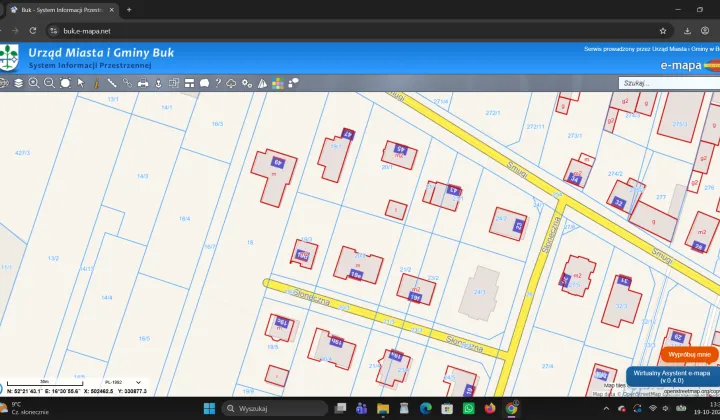Viewport: 720px width, 420px height.
Task: Open the browser profile icon
Action: [x=705, y=31]
